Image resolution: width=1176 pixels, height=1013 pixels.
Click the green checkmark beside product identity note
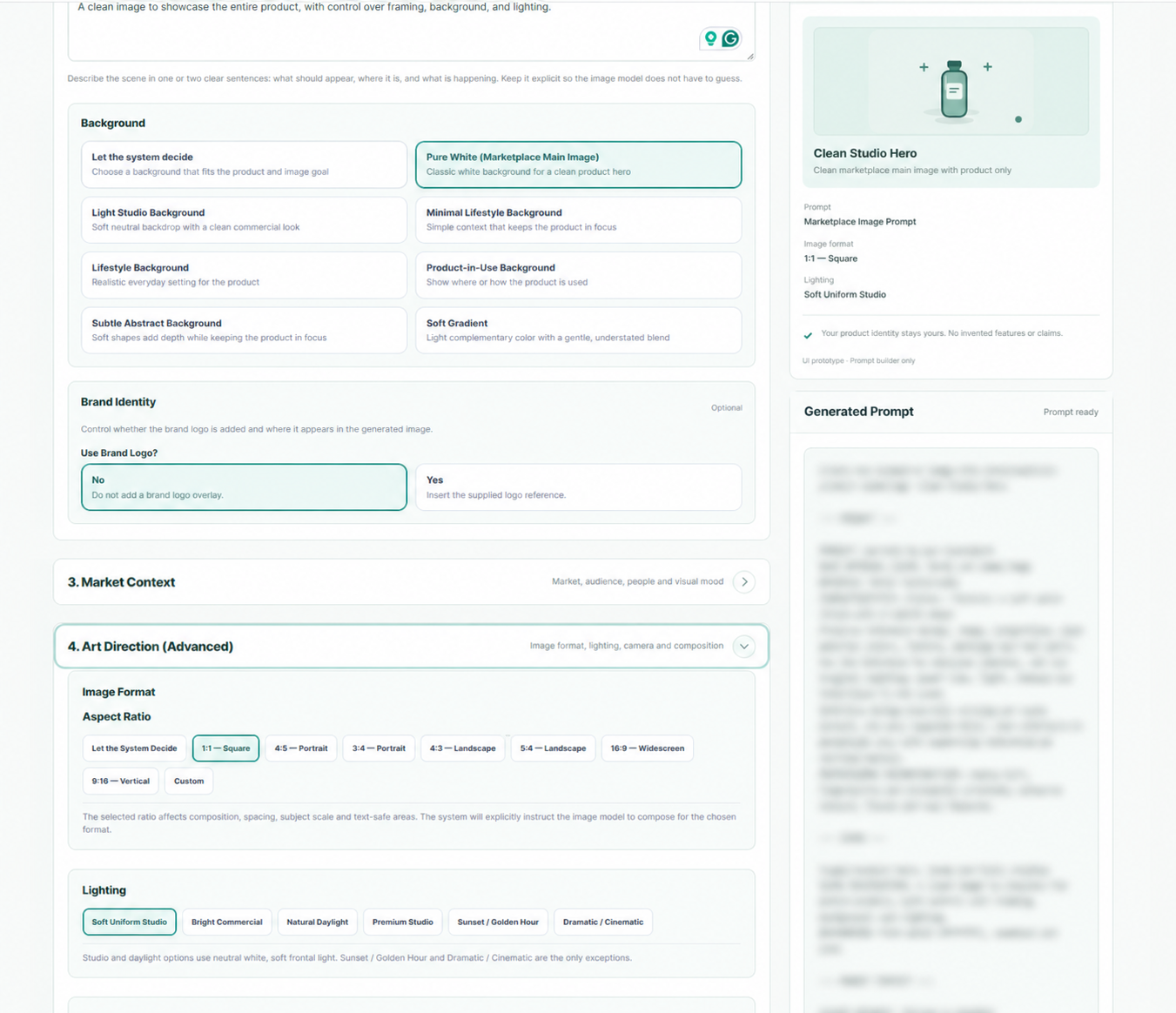808,335
